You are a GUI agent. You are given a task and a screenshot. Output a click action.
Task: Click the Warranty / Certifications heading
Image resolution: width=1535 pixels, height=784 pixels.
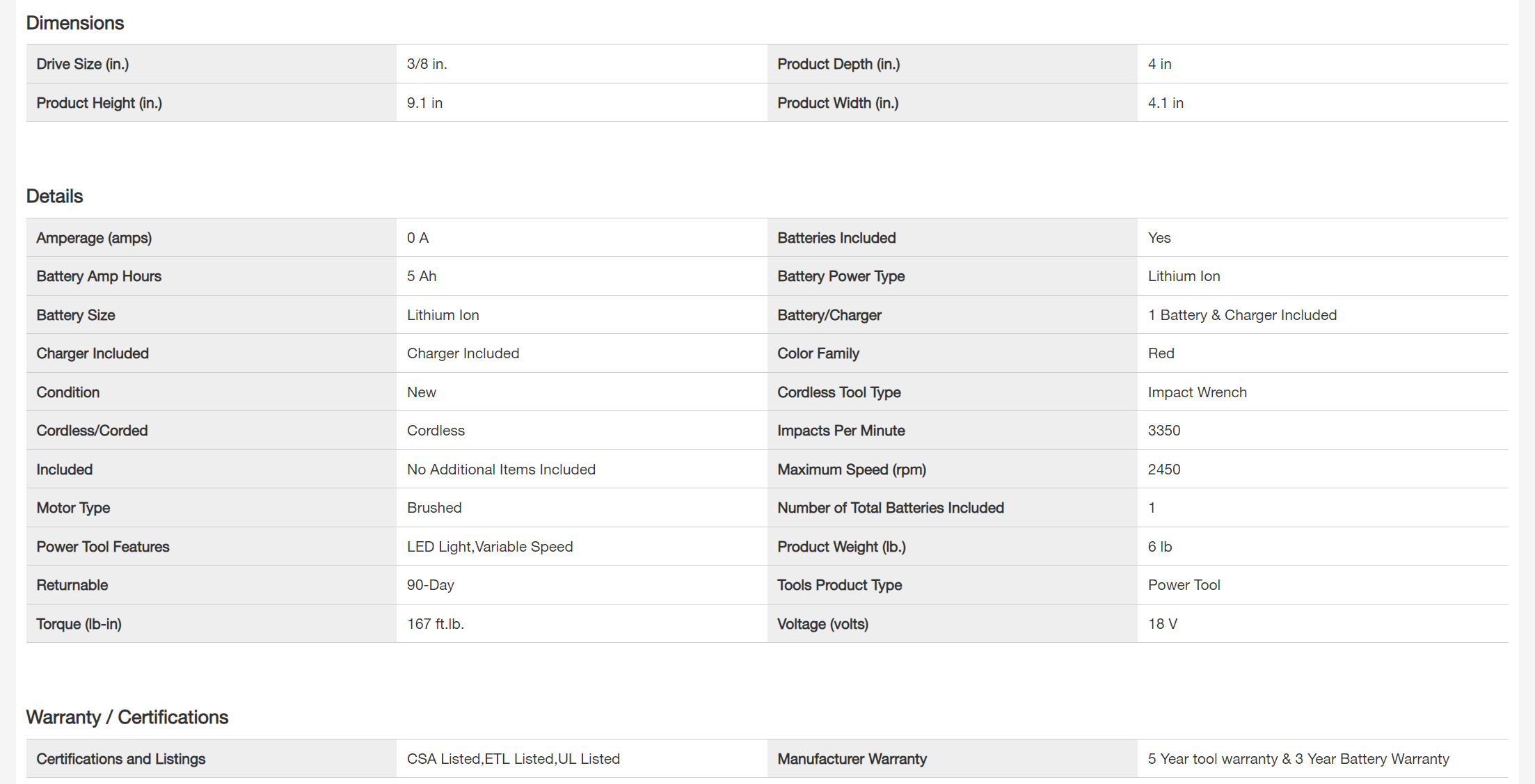tap(127, 717)
